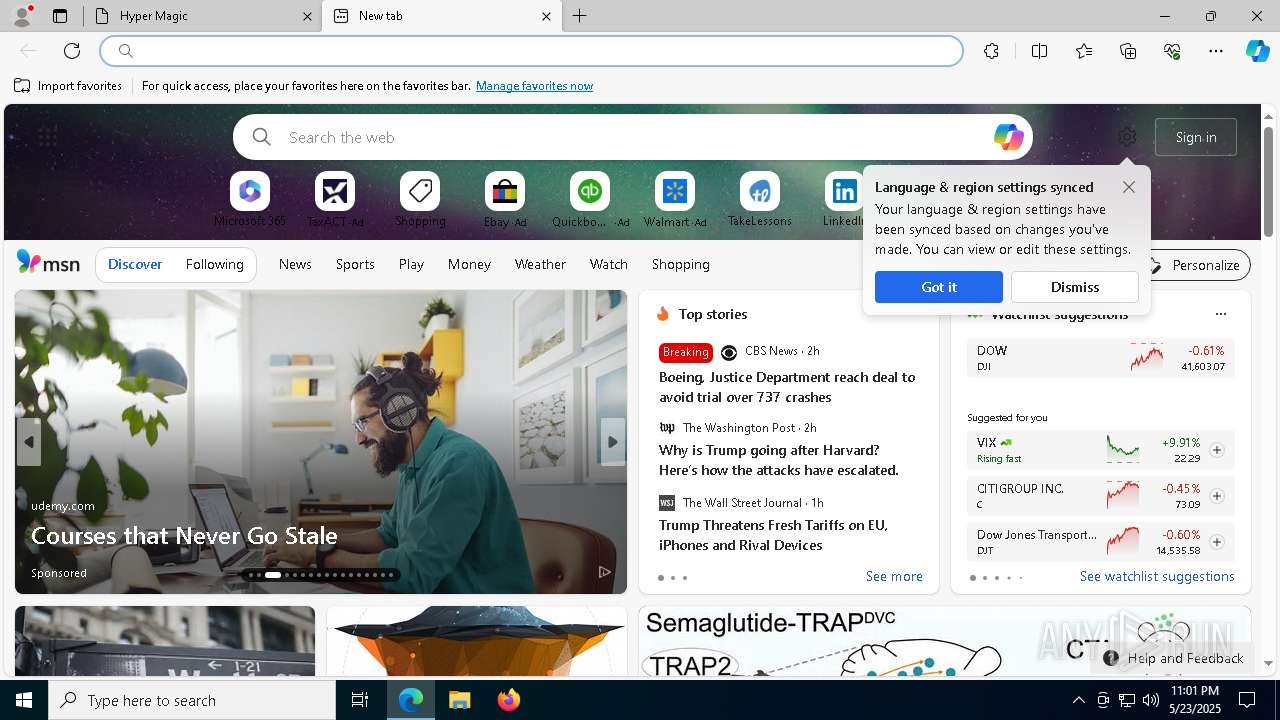Add VIX to watchlist
The width and height of the screenshot is (1280, 720).
coord(1217,450)
